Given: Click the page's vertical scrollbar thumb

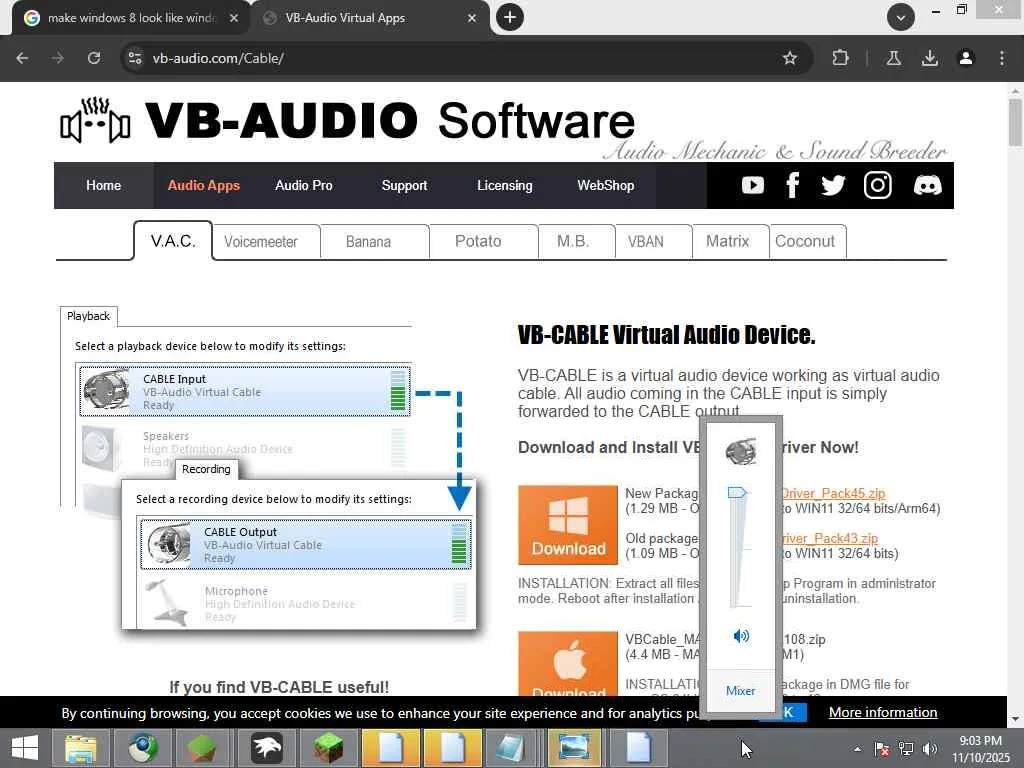Looking at the screenshot, I should point(1015,122).
